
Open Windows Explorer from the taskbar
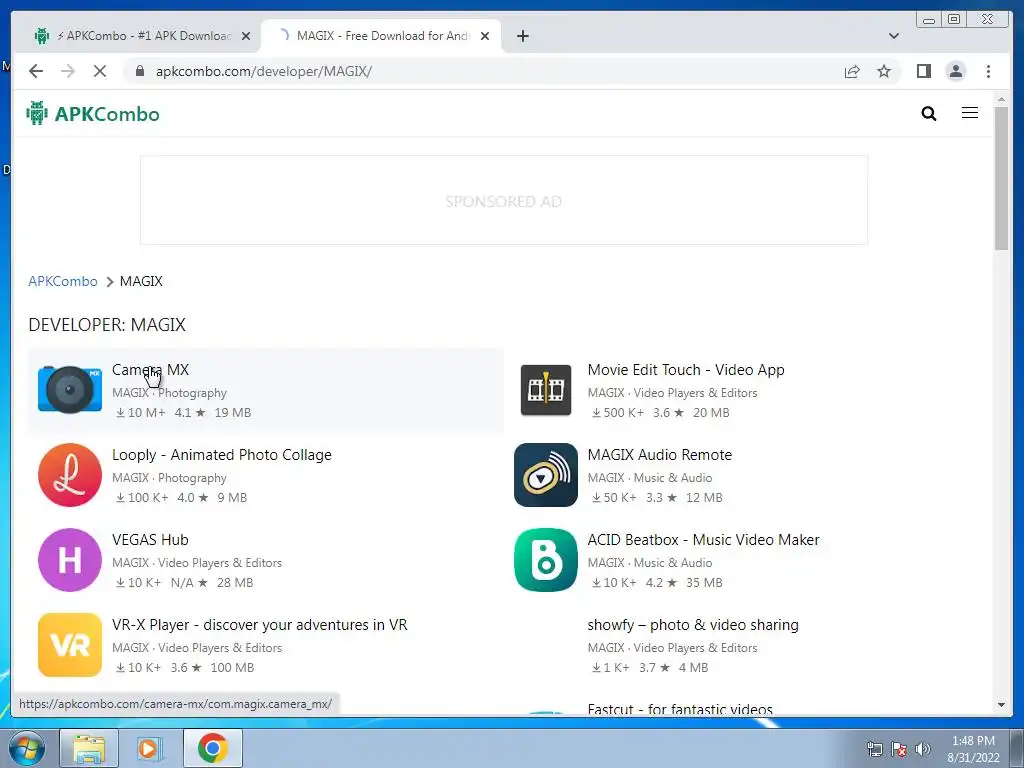pos(89,748)
